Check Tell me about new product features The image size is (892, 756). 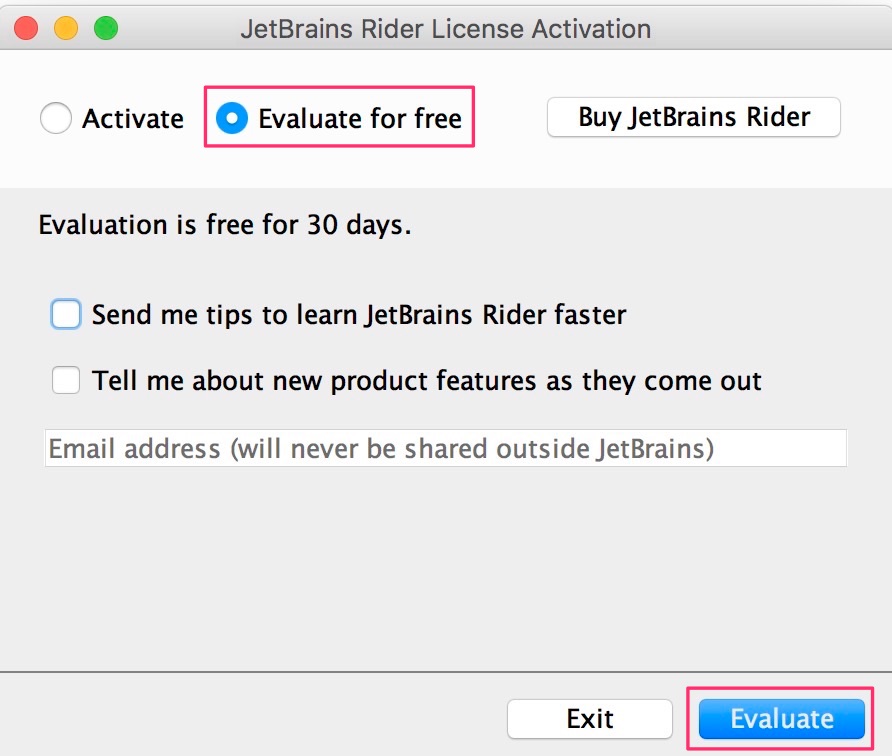(x=65, y=380)
